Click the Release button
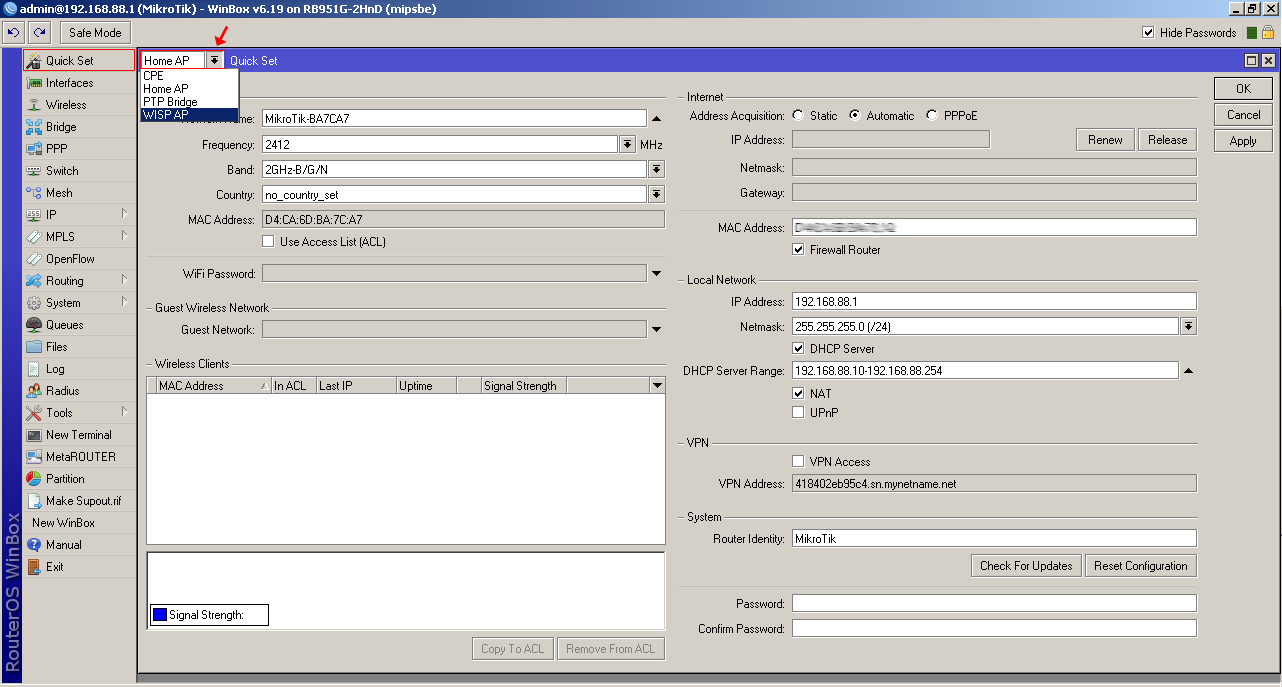 pos(1167,140)
